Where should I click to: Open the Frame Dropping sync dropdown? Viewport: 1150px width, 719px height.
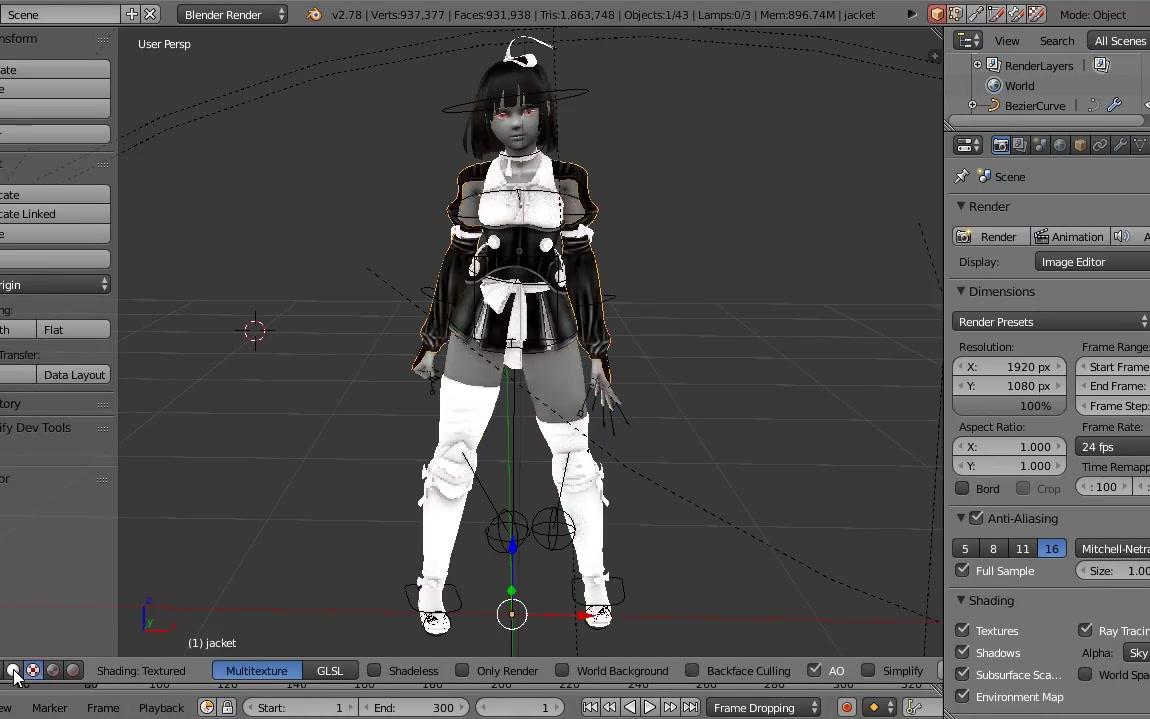click(763, 707)
